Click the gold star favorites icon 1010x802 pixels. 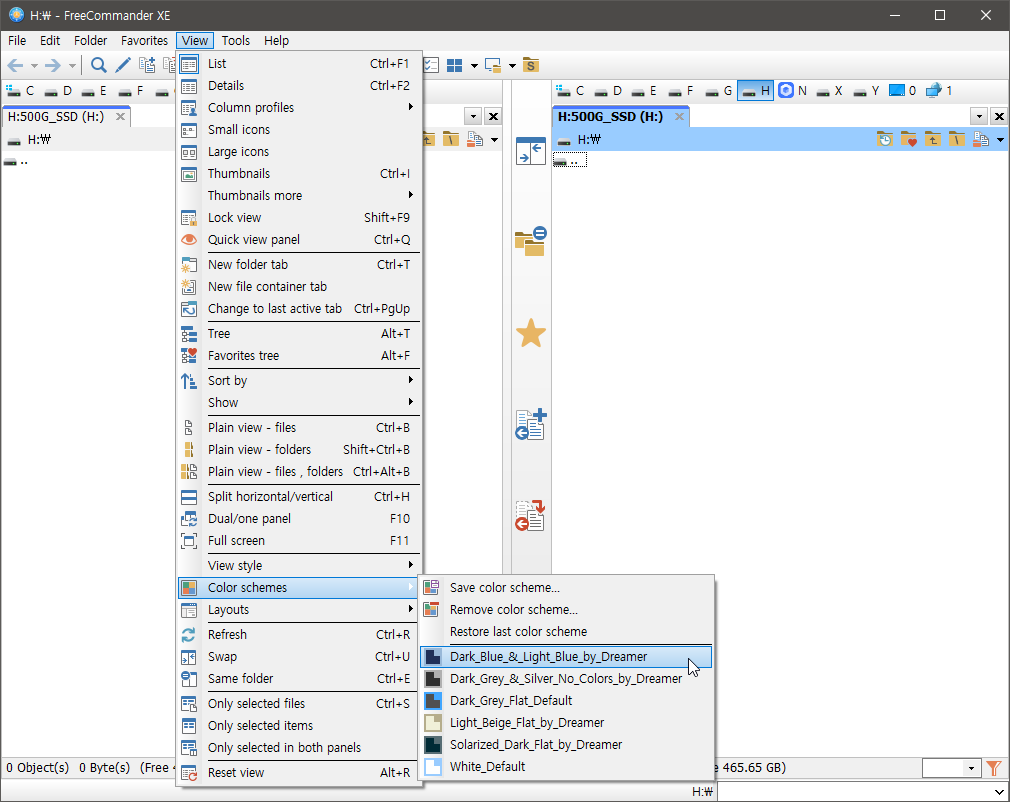click(x=531, y=333)
